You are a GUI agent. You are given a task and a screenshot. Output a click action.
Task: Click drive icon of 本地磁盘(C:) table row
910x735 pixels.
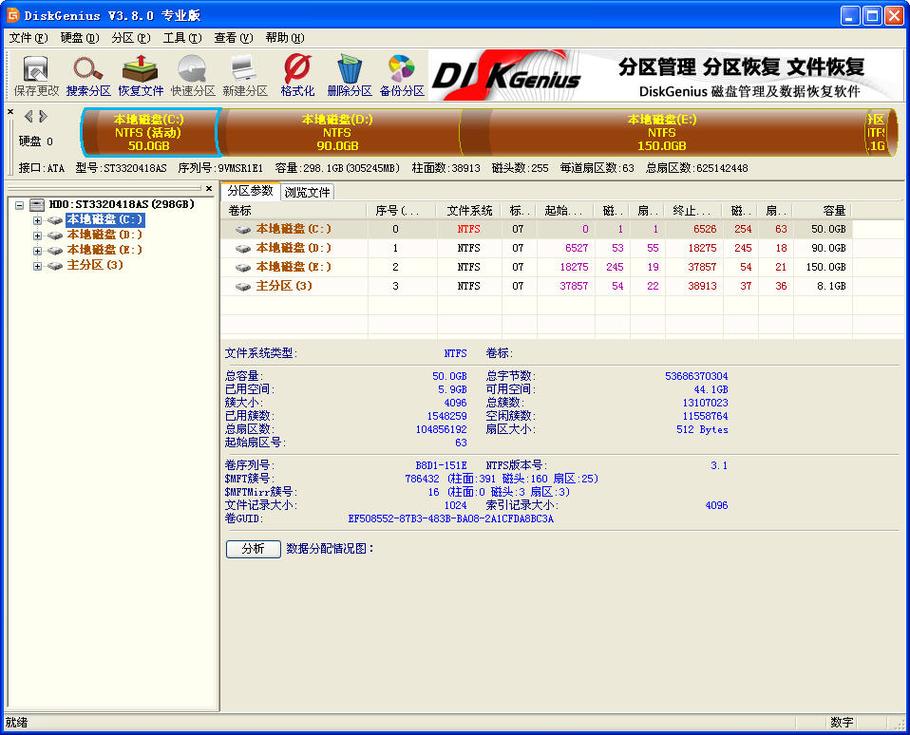coord(243,229)
